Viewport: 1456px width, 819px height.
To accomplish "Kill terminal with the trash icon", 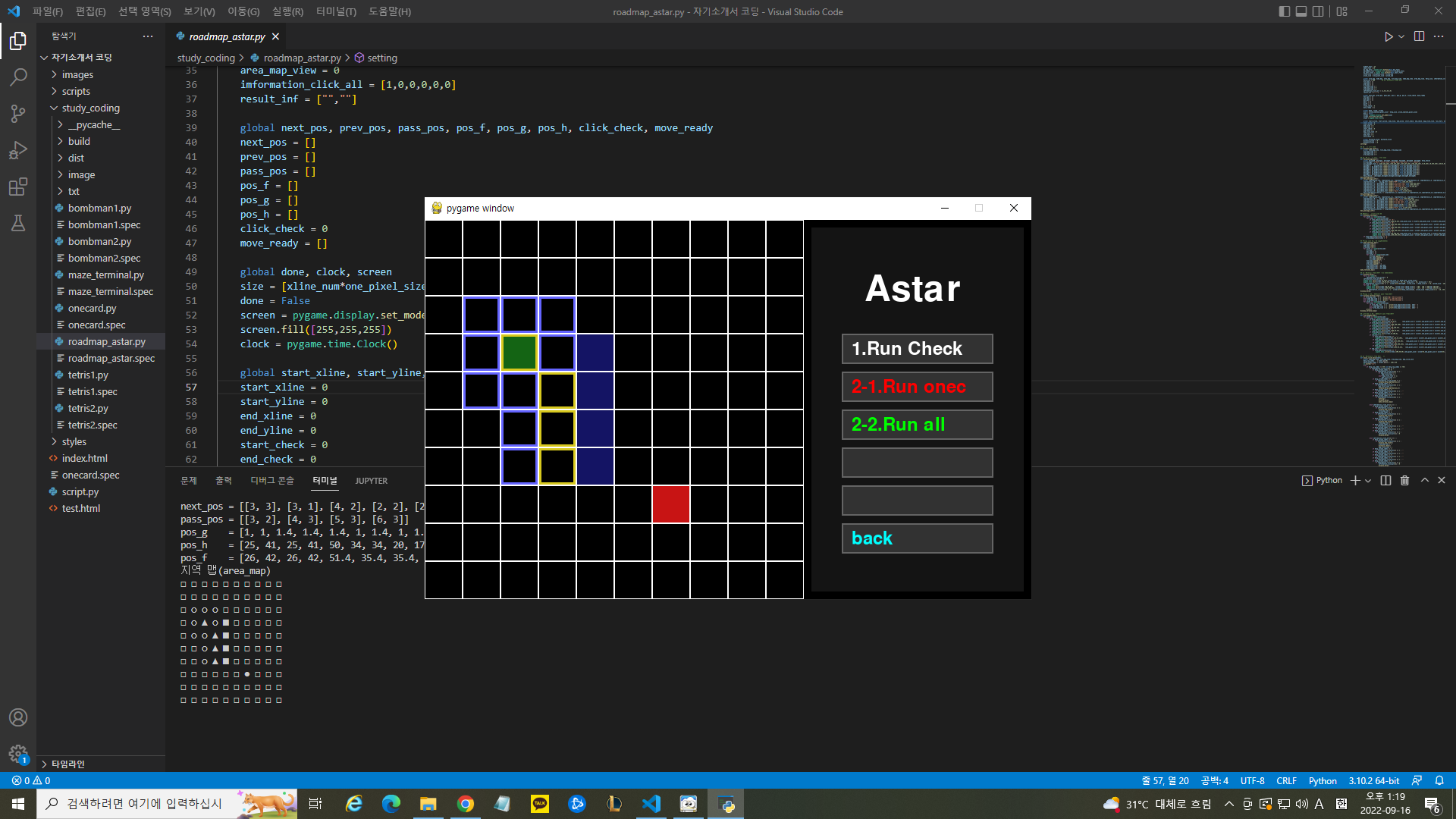I will 1404,481.
